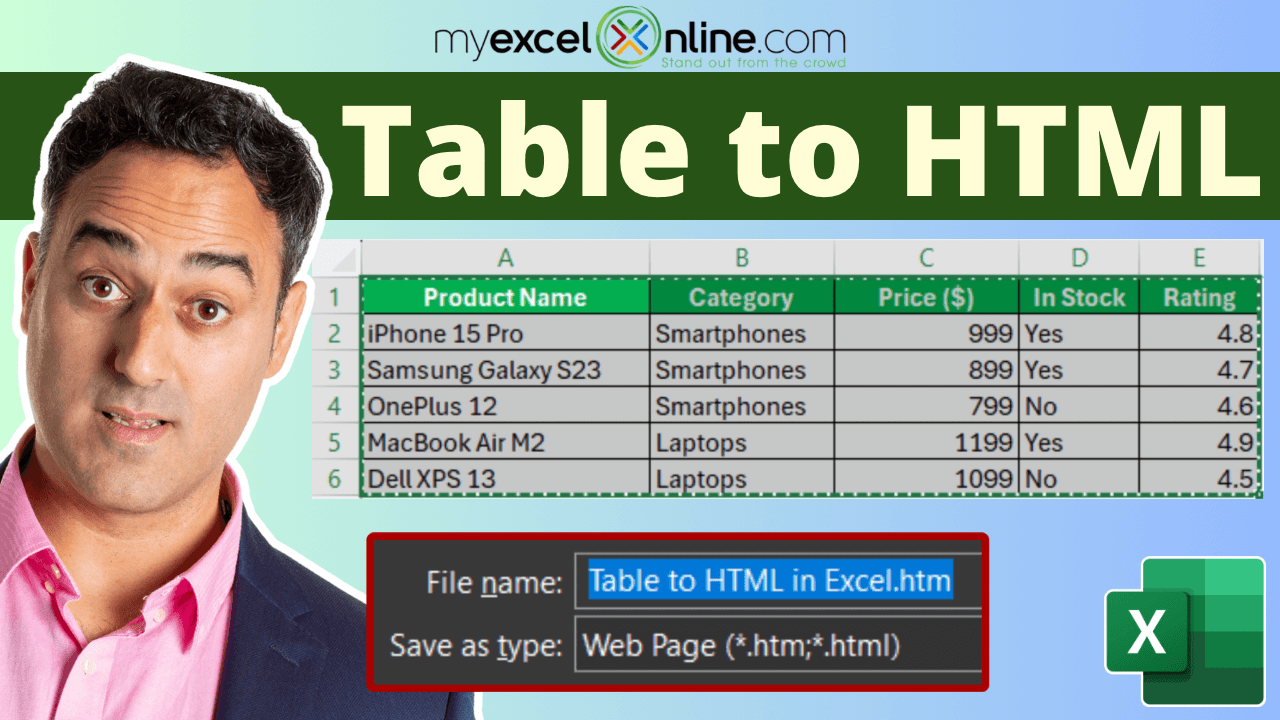This screenshot has height=720, width=1280.
Task: Select column B header
Action: point(741,258)
